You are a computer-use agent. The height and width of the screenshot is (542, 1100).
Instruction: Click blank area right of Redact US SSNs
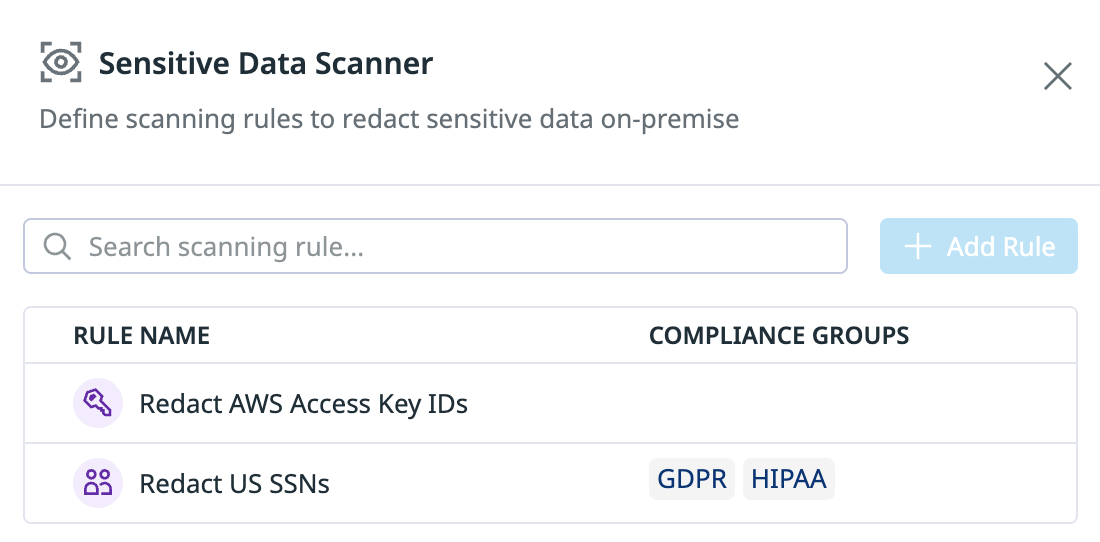click(x=480, y=484)
